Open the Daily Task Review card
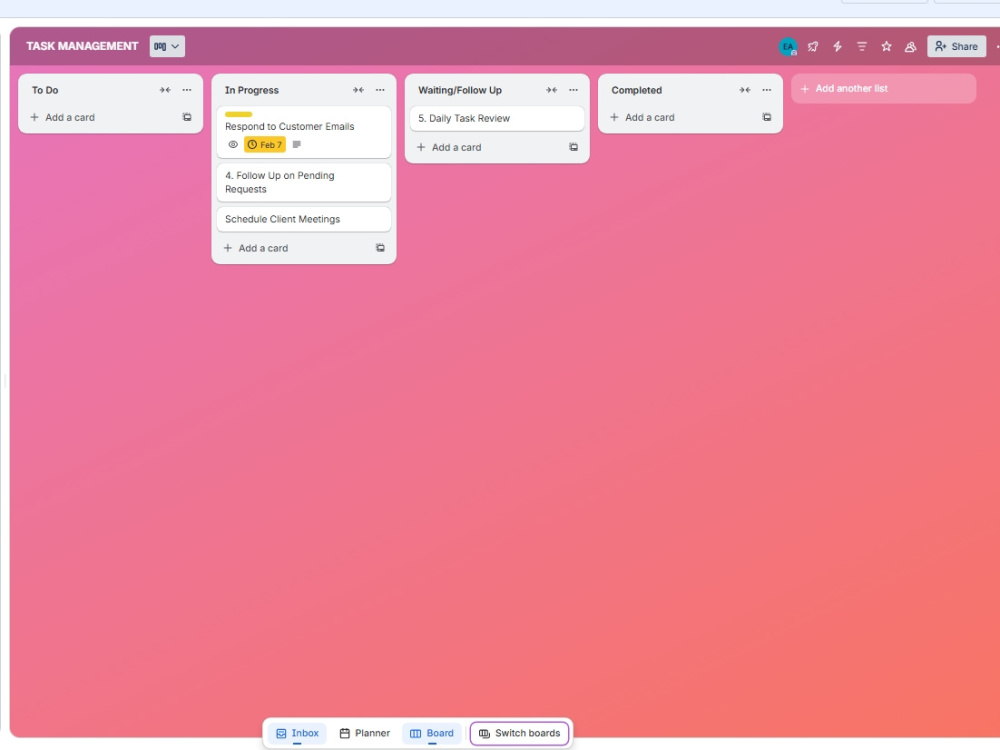Screen dimensions: 1000x750 coord(497,118)
